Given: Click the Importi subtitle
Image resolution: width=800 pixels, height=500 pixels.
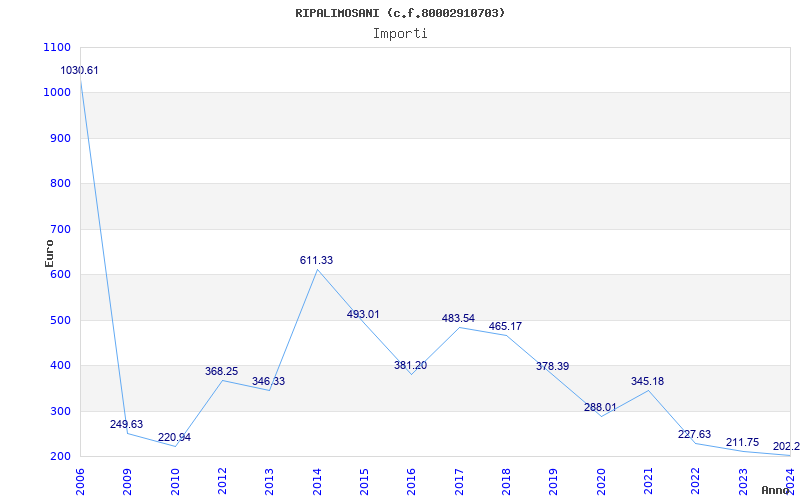Looking at the screenshot, I should [400, 33].
